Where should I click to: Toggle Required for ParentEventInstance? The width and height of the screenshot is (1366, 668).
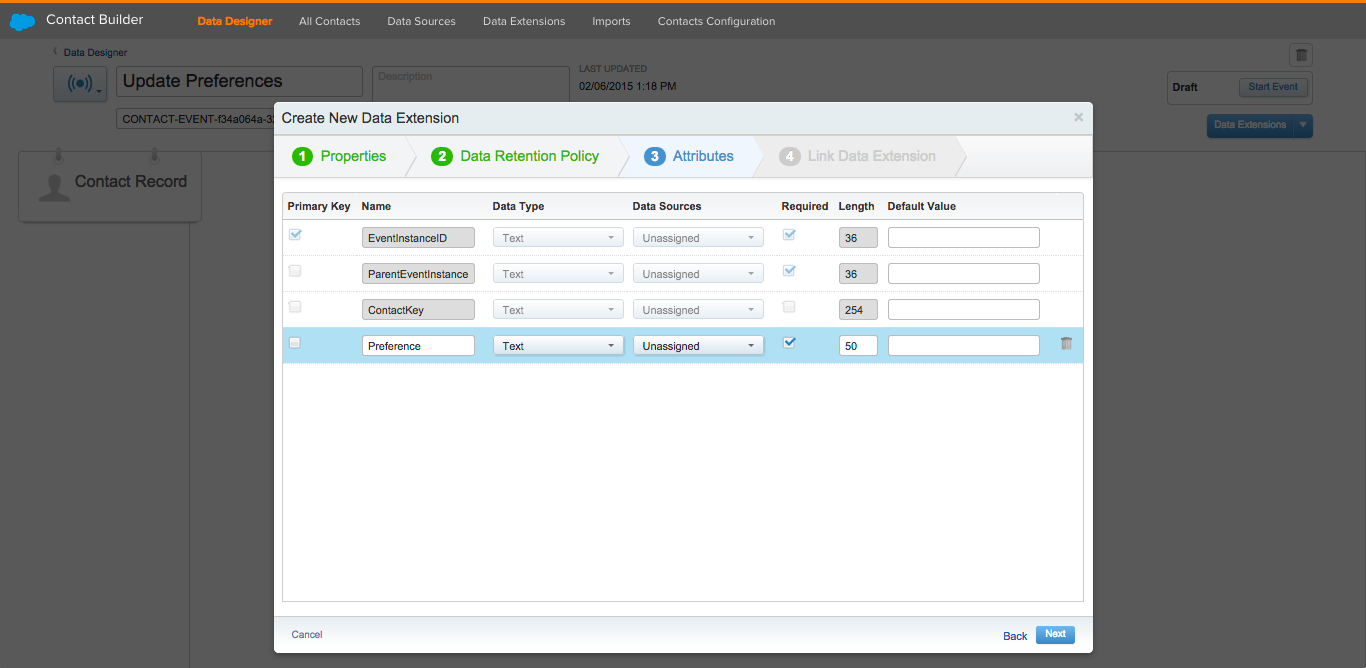[789, 271]
